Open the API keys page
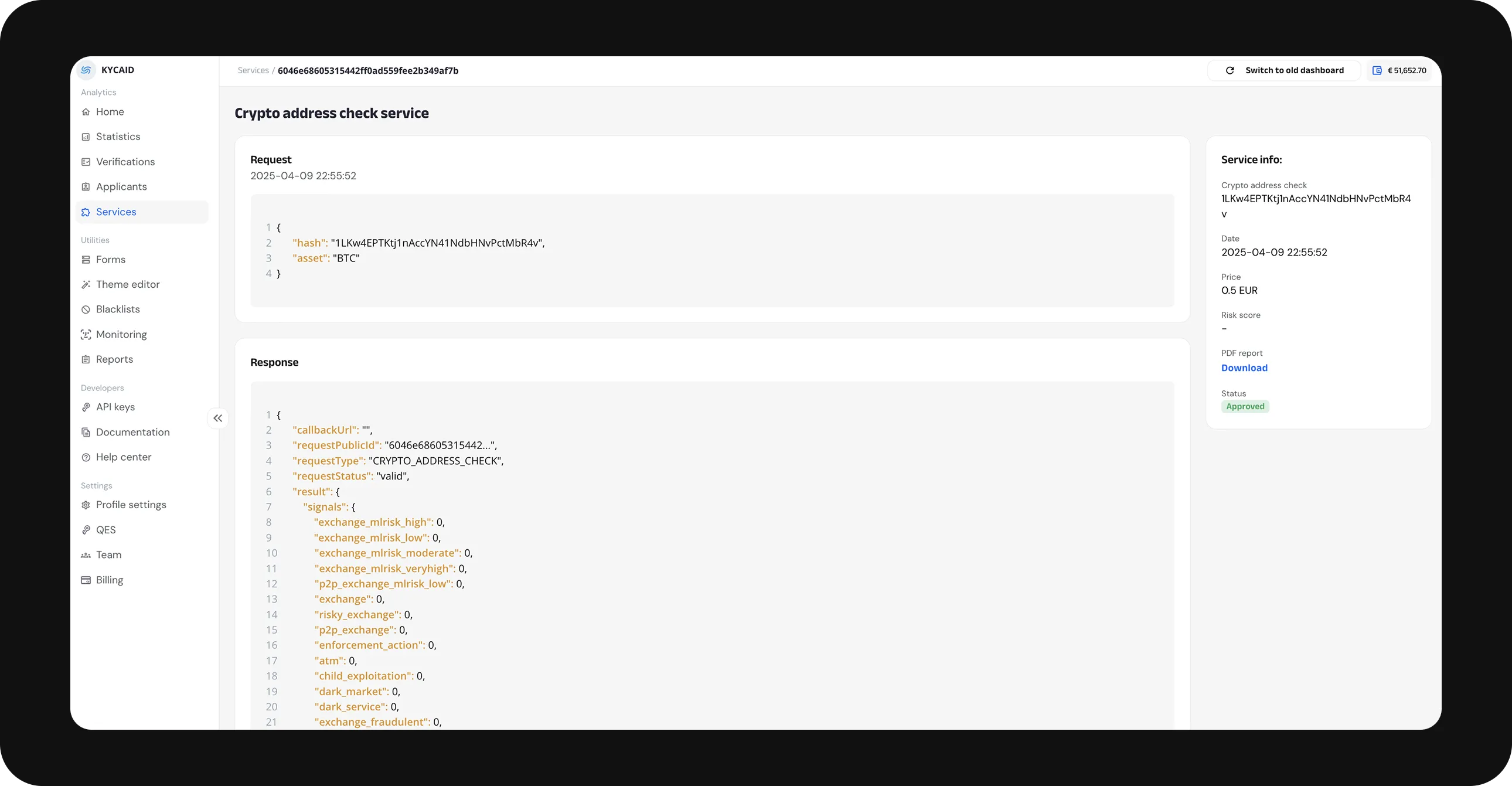Image resolution: width=1512 pixels, height=786 pixels. point(115,407)
